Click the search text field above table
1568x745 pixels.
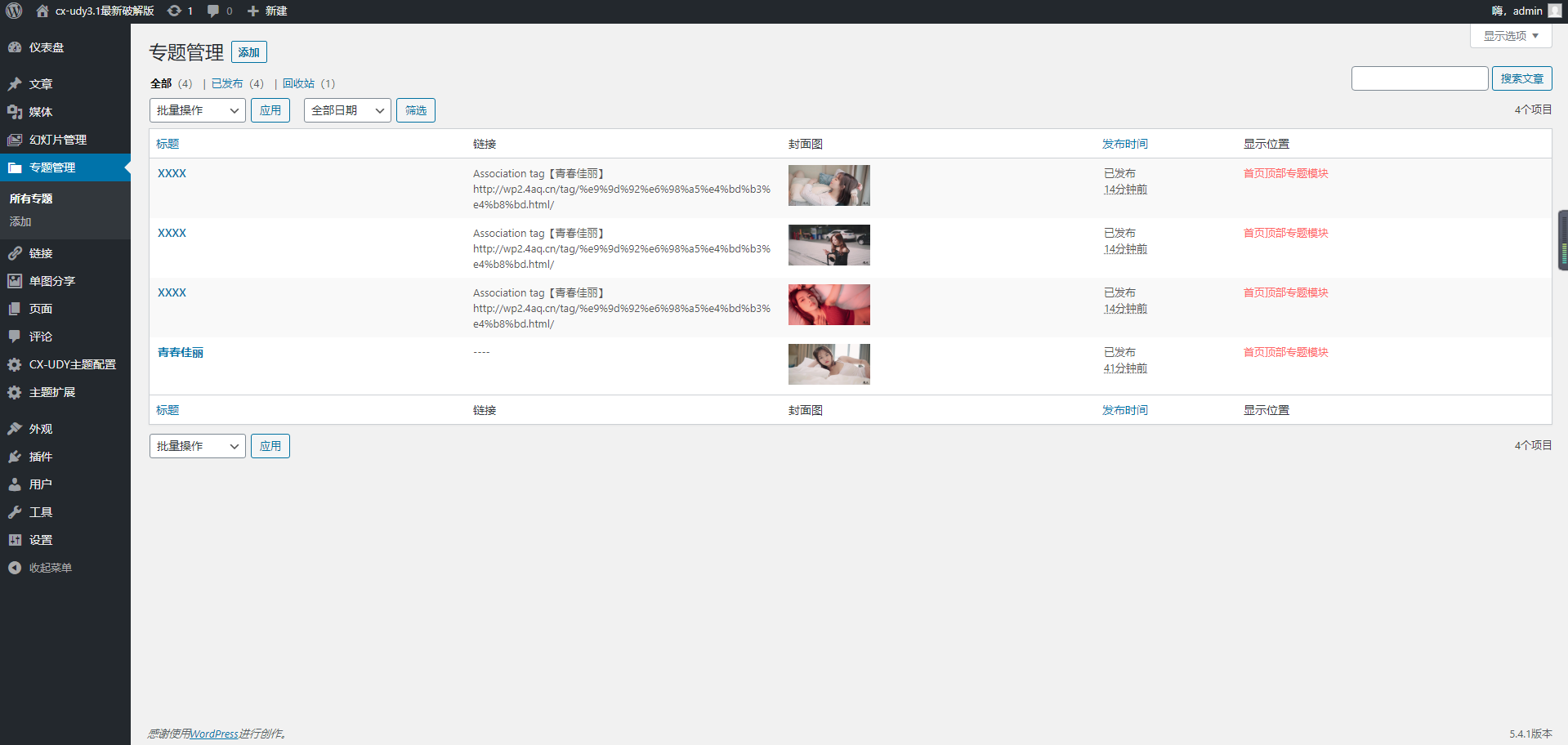click(x=1419, y=78)
